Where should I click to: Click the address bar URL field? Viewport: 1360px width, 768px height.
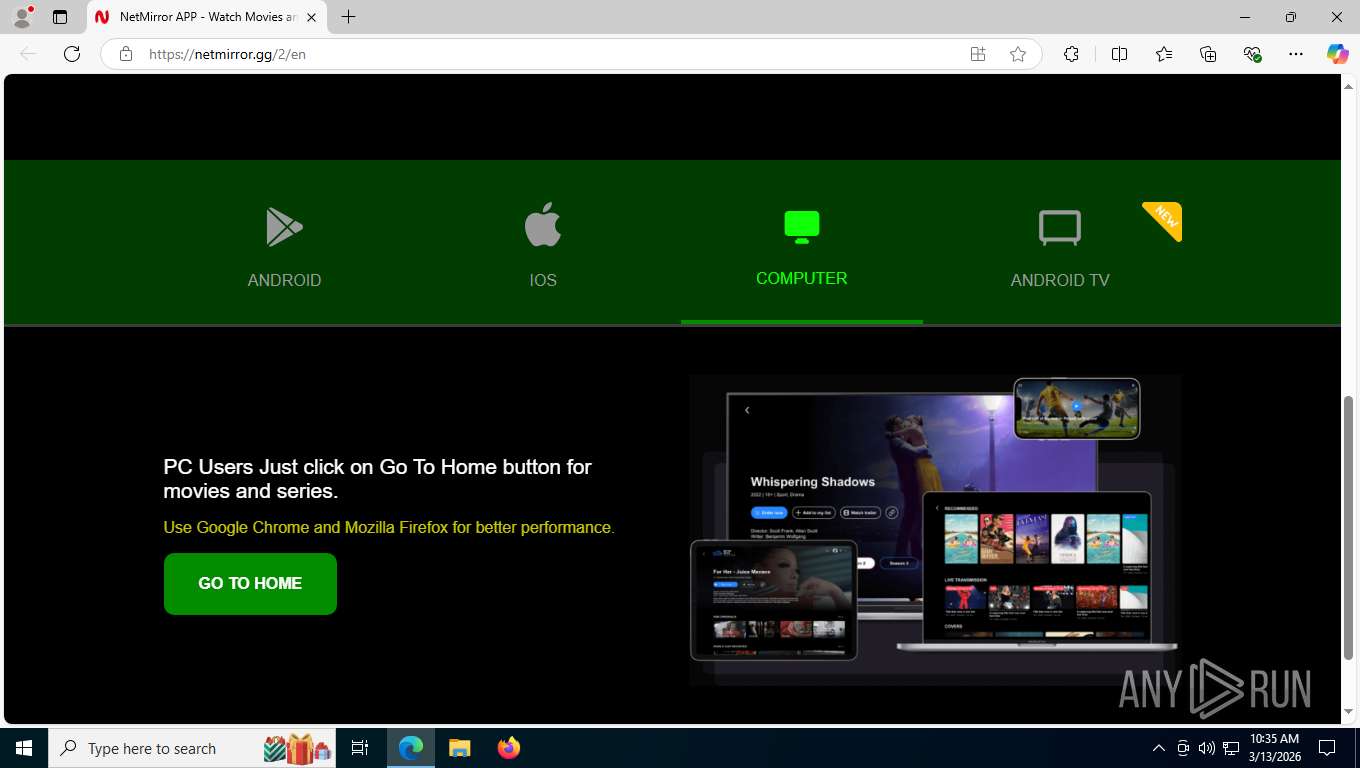tap(550, 54)
